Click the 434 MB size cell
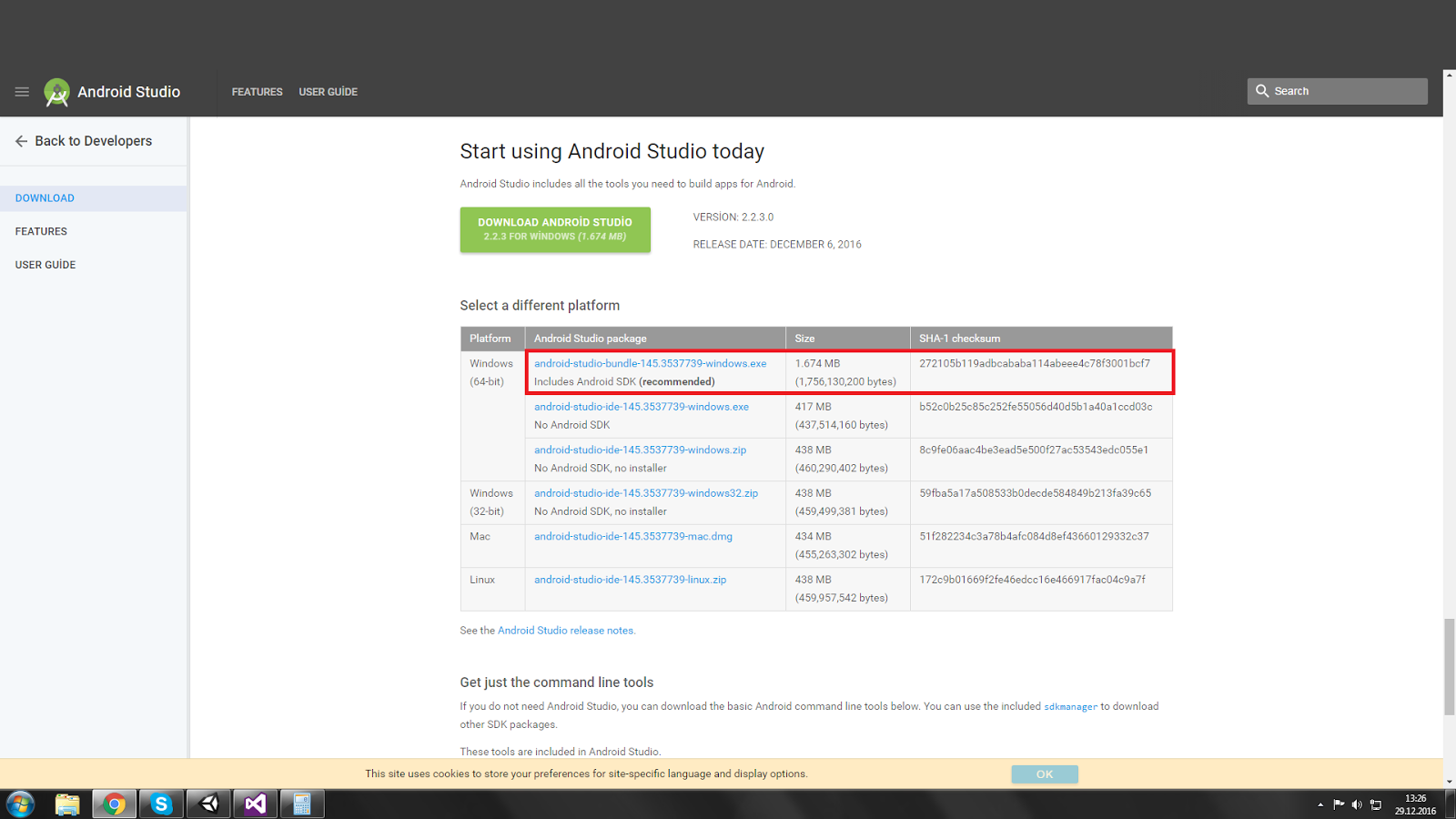The image size is (1456, 819). (x=847, y=546)
